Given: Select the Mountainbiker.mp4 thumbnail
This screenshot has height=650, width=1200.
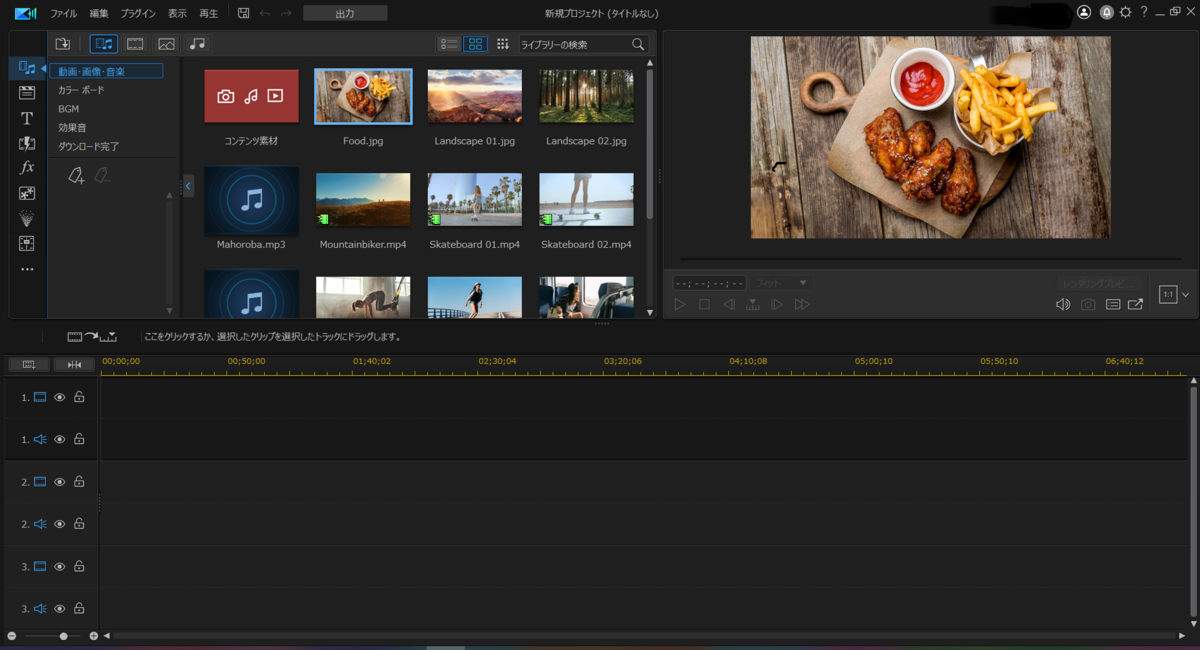Looking at the screenshot, I should click(363, 199).
